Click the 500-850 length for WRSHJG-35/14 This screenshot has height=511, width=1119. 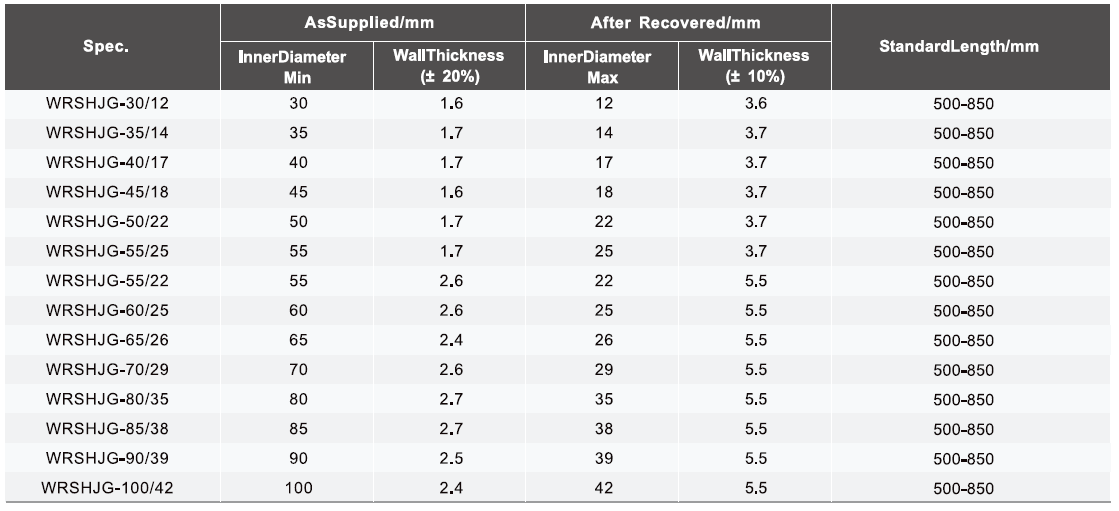click(963, 133)
